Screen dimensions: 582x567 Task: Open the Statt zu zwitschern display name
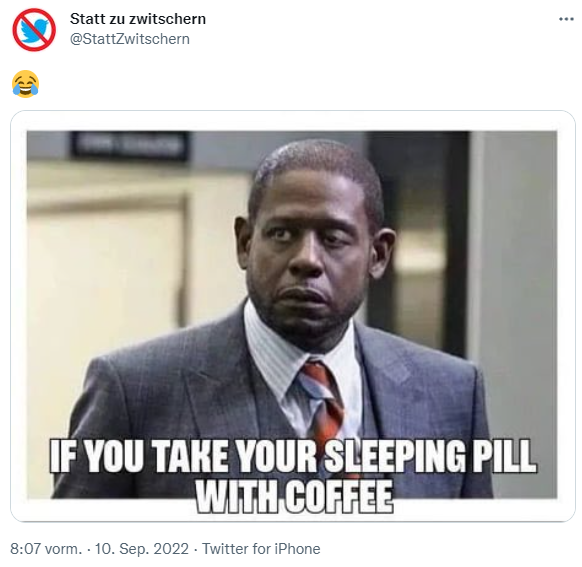click(x=138, y=19)
